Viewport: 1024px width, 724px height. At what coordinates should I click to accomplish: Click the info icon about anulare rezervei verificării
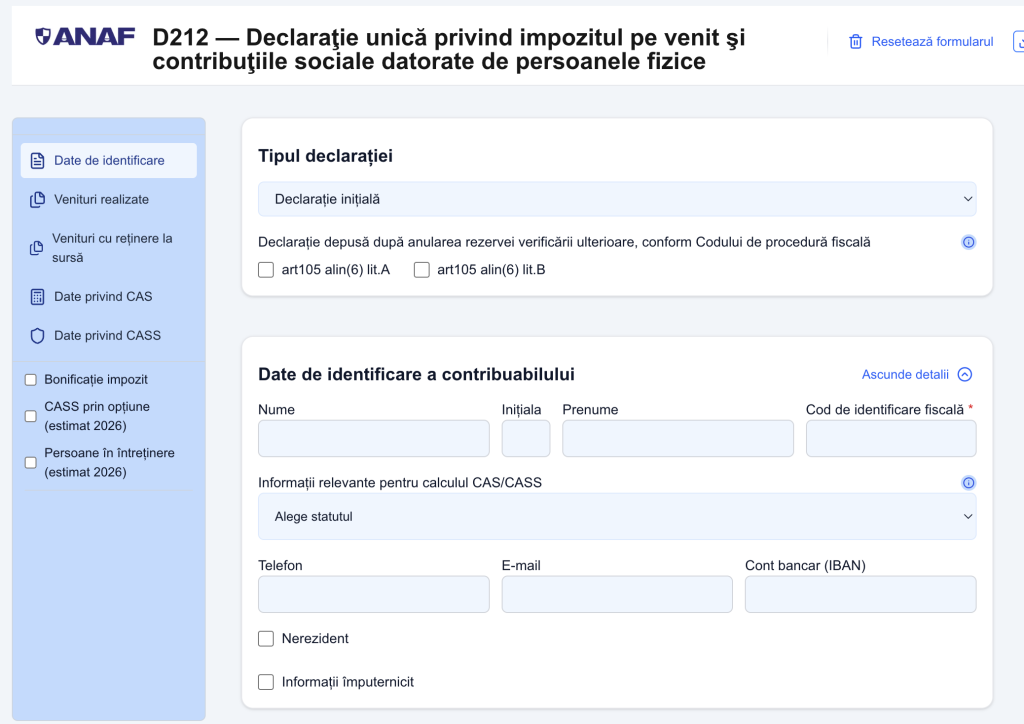click(968, 242)
